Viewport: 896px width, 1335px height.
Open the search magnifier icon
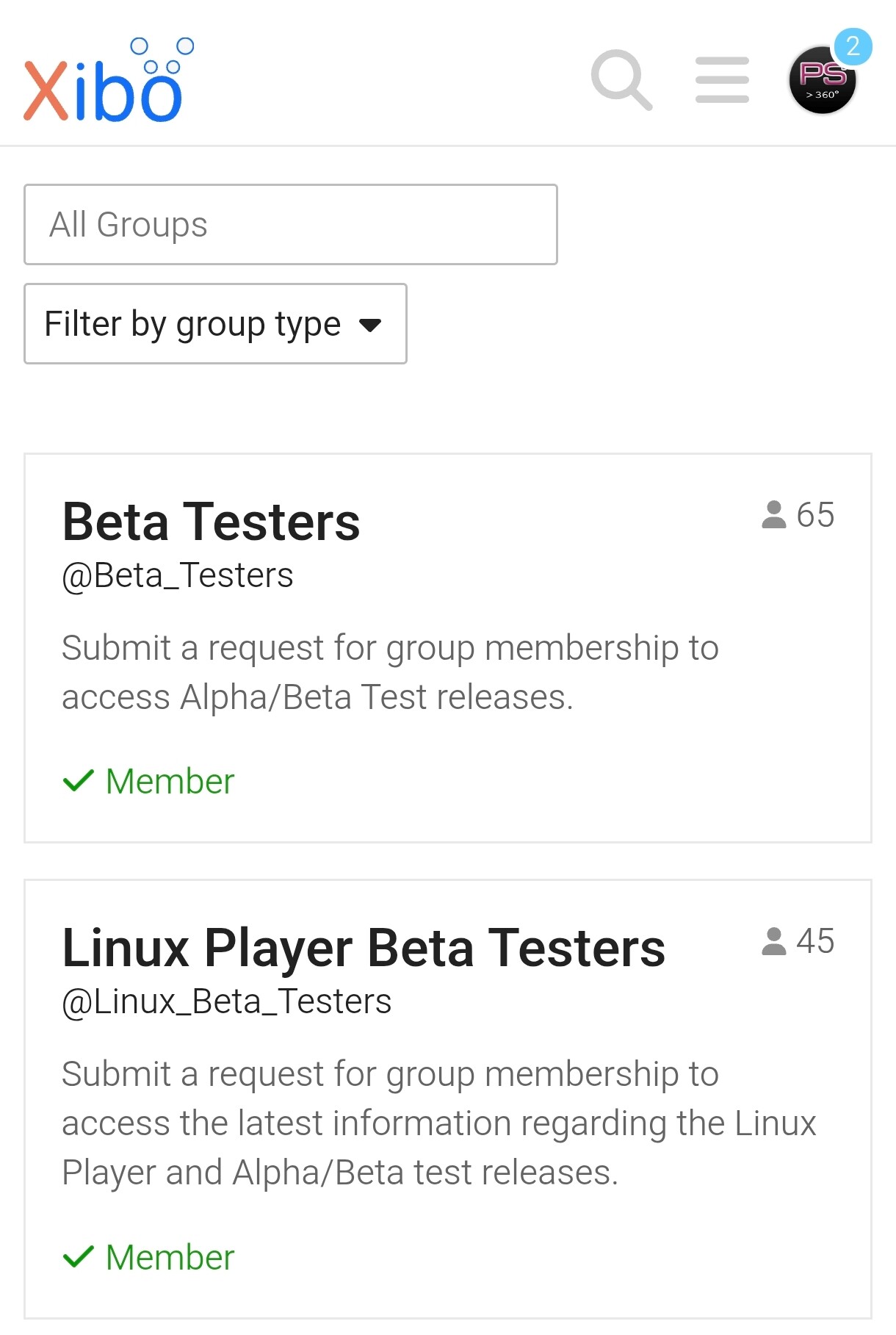pyautogui.click(x=621, y=79)
